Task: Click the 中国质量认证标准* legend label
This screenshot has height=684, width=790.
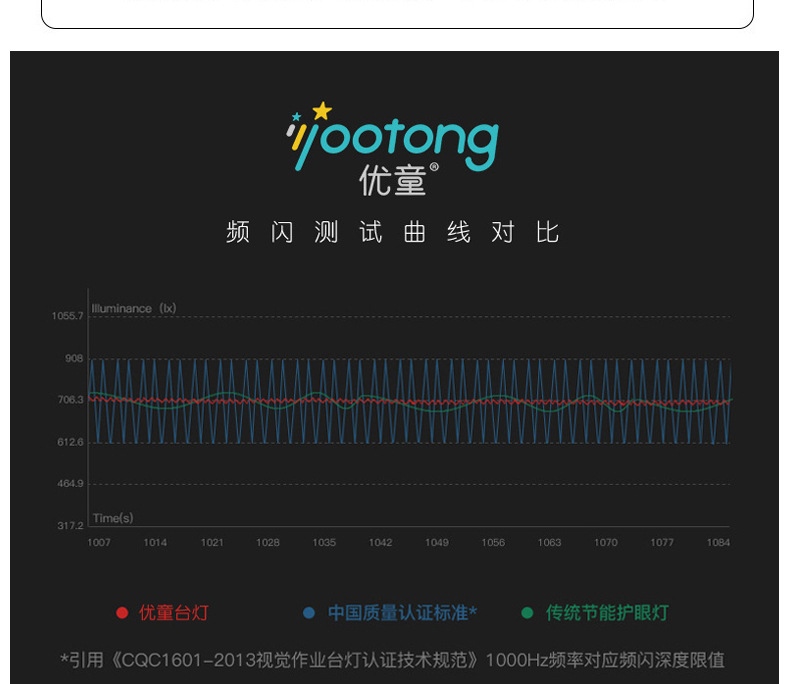Action: point(402,612)
